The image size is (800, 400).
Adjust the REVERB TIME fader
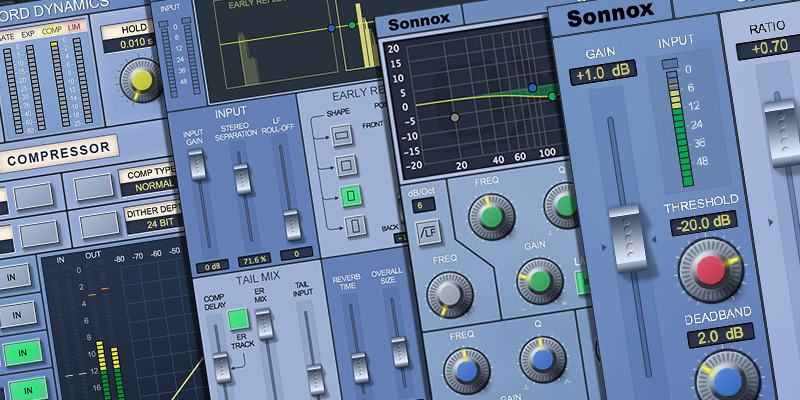click(361, 367)
